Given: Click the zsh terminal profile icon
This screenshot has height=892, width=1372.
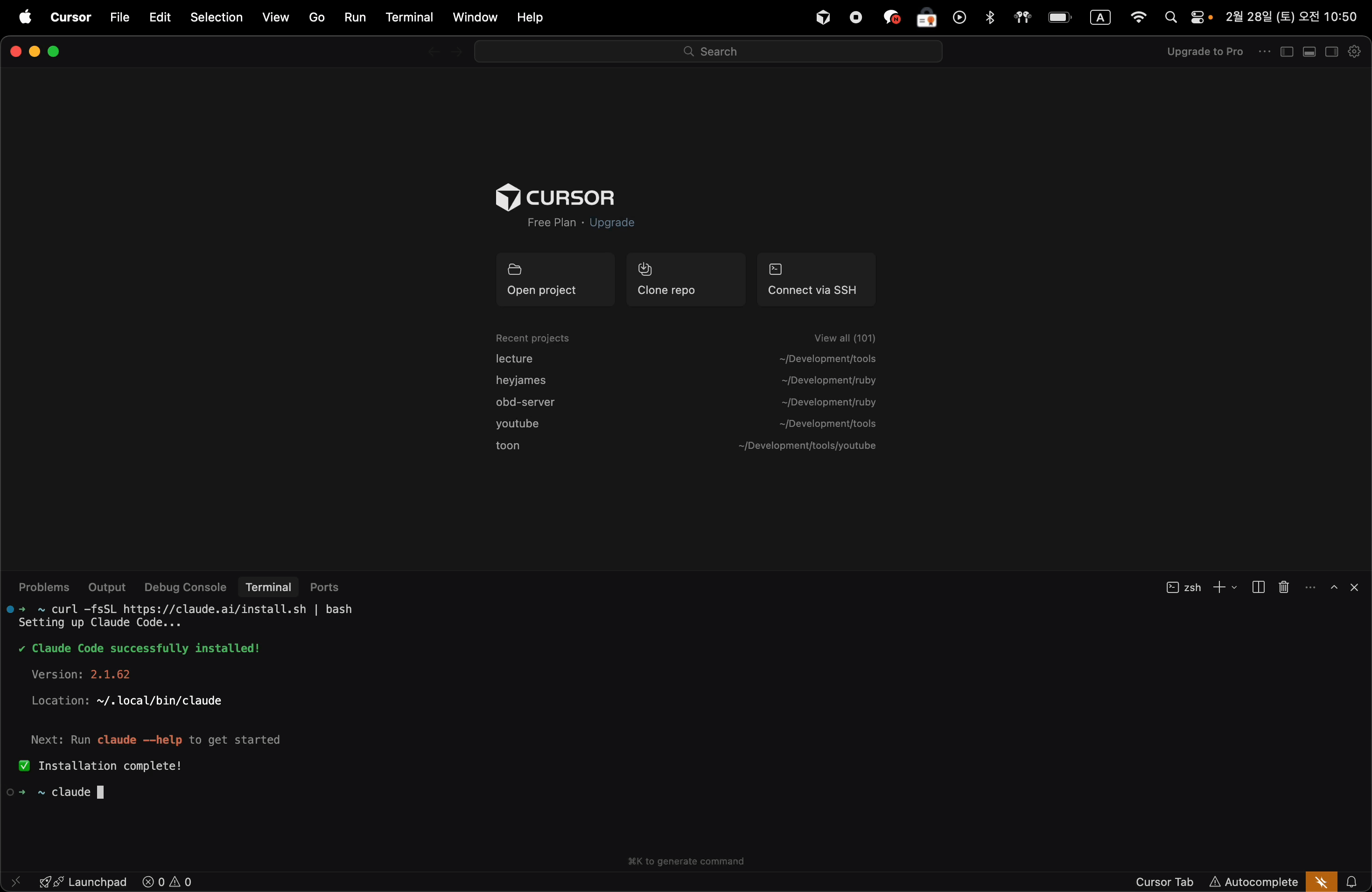Looking at the screenshot, I should point(1173,587).
